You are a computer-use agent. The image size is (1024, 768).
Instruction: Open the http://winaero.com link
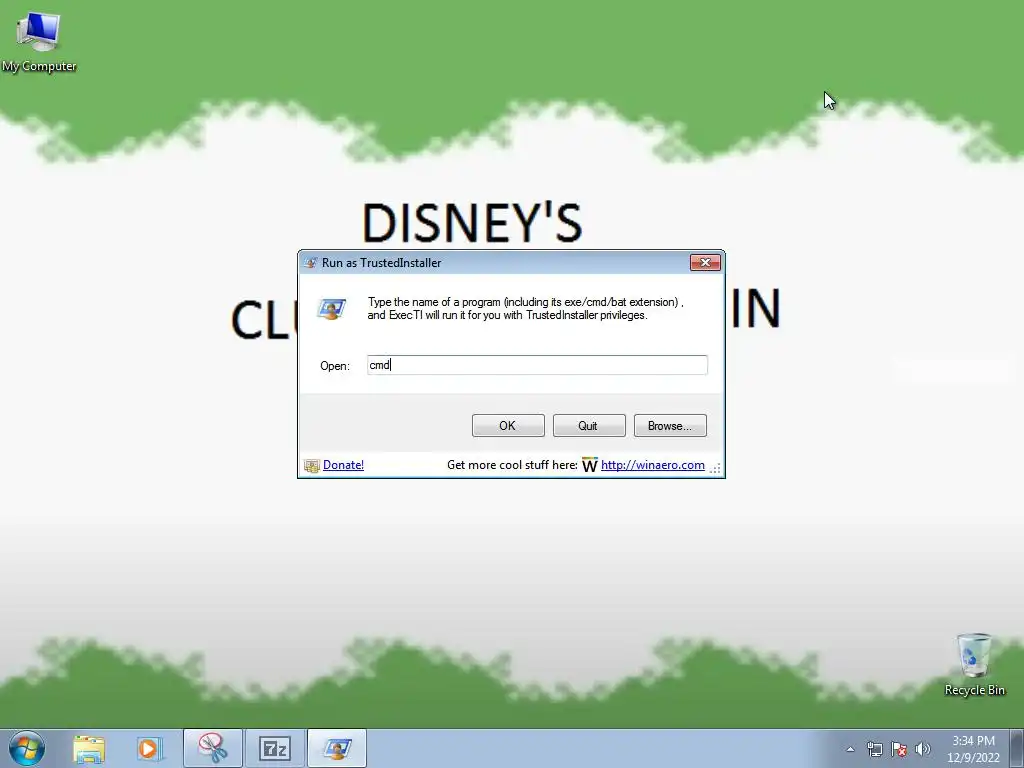(x=652, y=465)
